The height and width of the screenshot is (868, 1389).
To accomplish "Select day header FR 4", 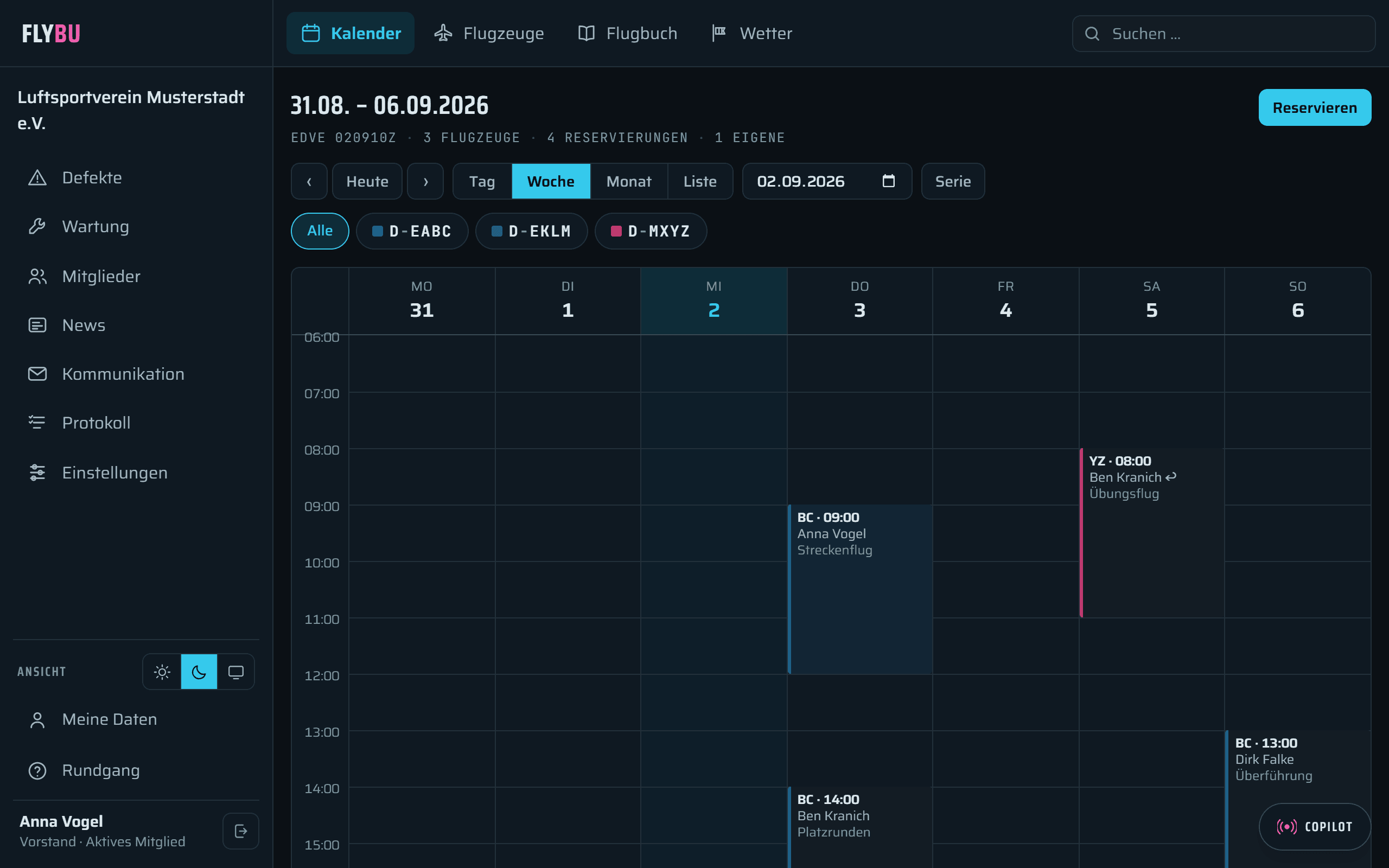I will 1005,301.
